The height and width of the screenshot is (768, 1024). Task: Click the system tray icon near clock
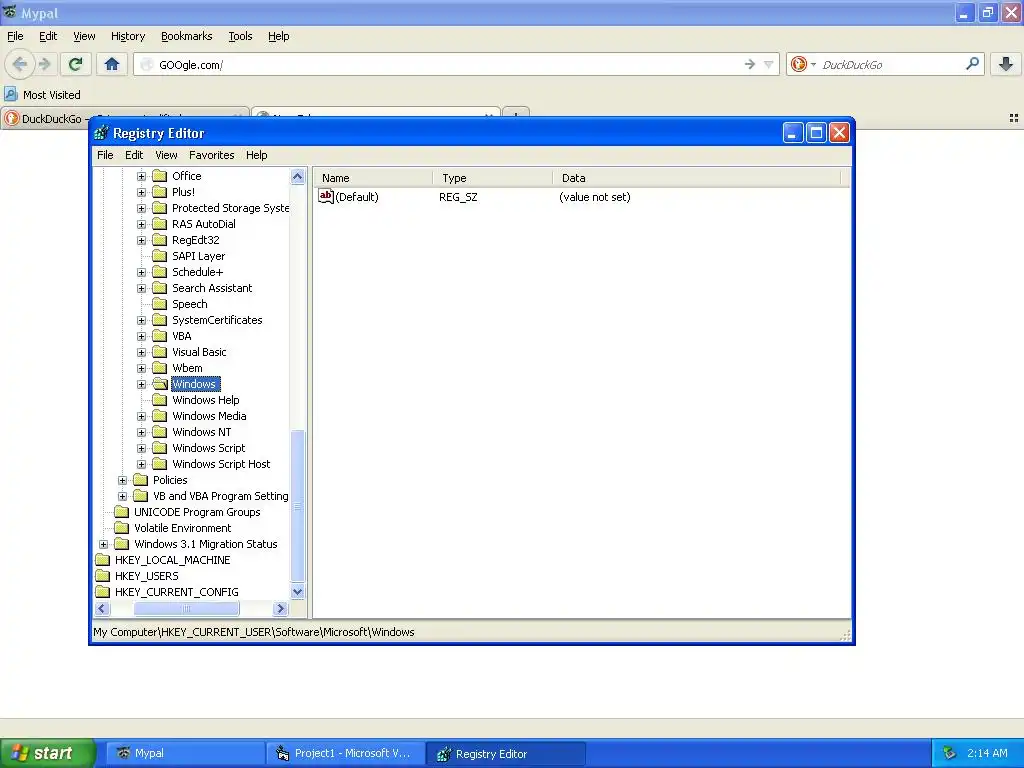[950, 753]
